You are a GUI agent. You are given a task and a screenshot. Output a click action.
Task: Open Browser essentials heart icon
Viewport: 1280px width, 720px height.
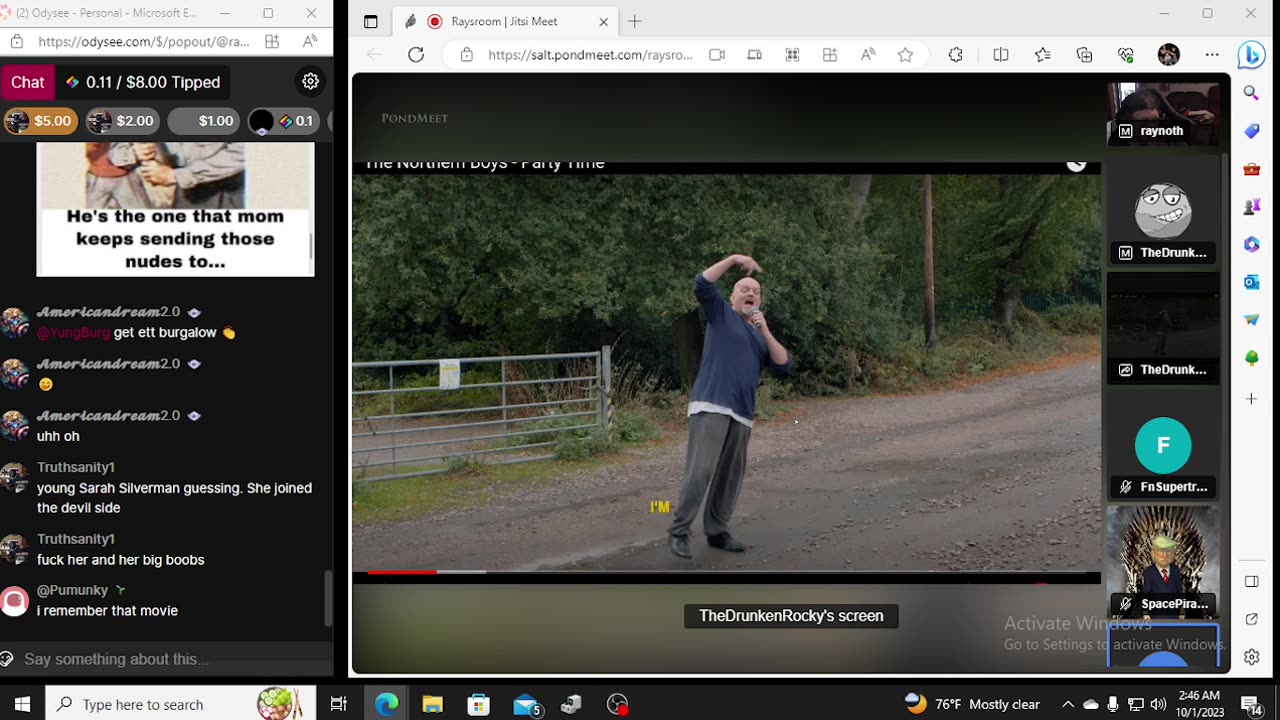point(1126,55)
